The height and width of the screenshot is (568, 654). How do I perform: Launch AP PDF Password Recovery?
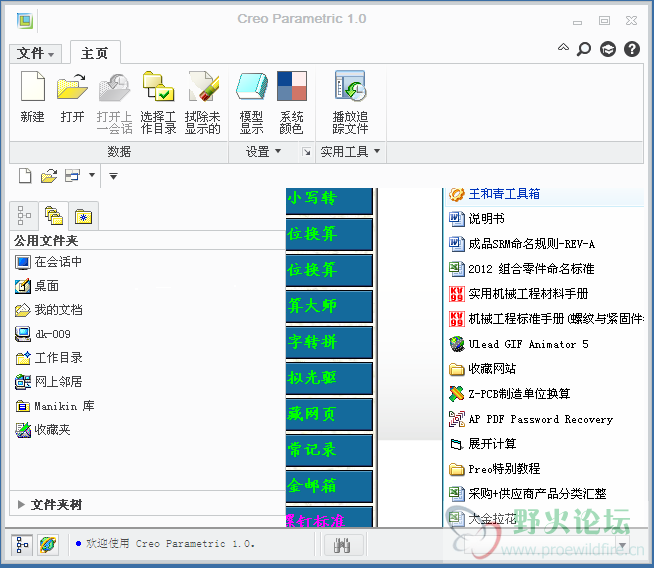tap(531, 419)
